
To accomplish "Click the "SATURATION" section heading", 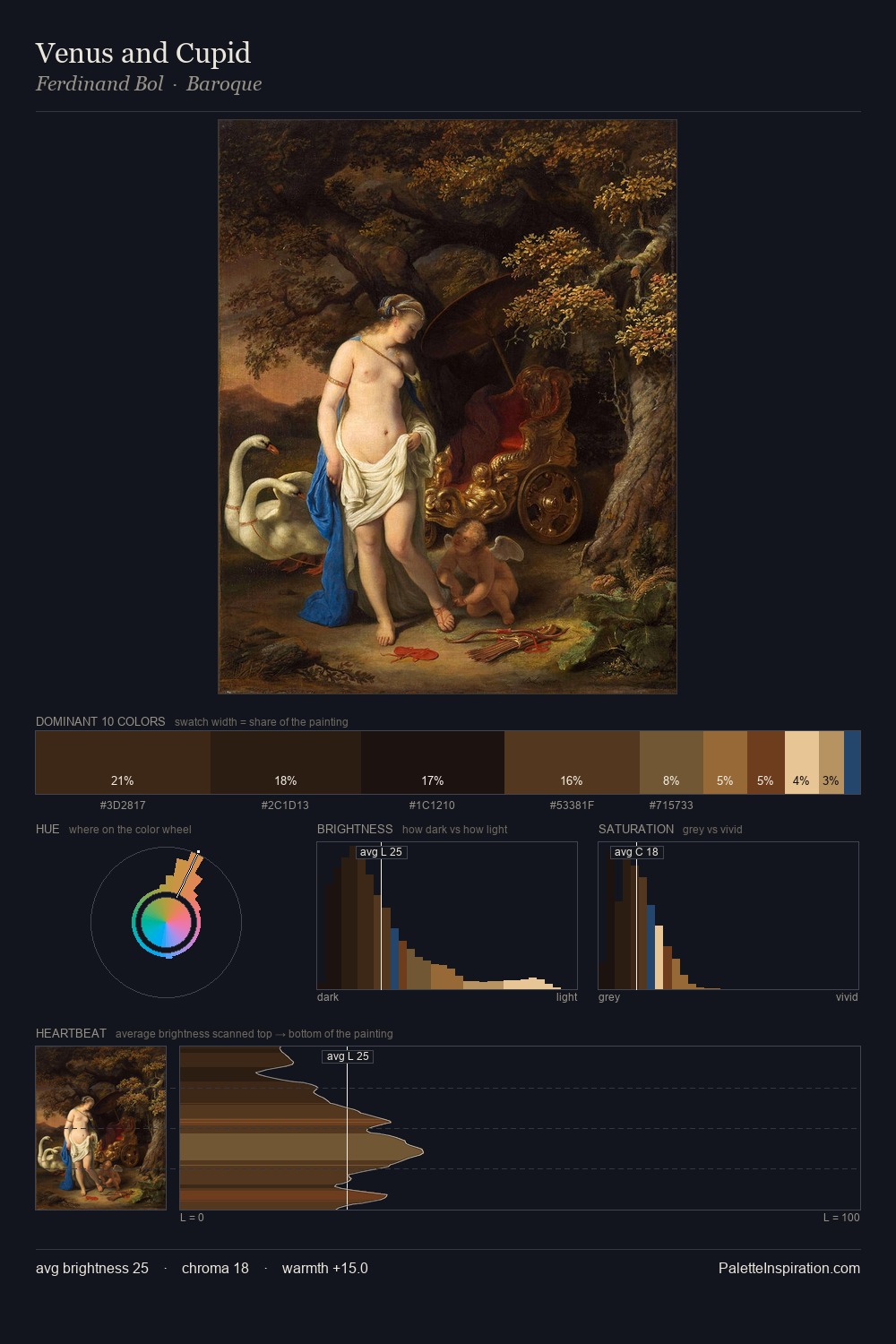I will coord(636,829).
